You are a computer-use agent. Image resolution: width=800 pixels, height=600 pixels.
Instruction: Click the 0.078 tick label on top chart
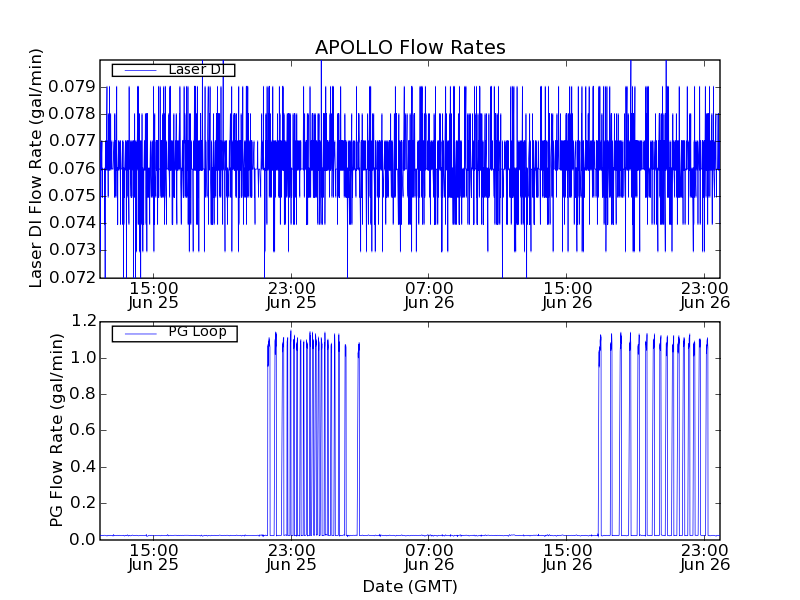72,114
